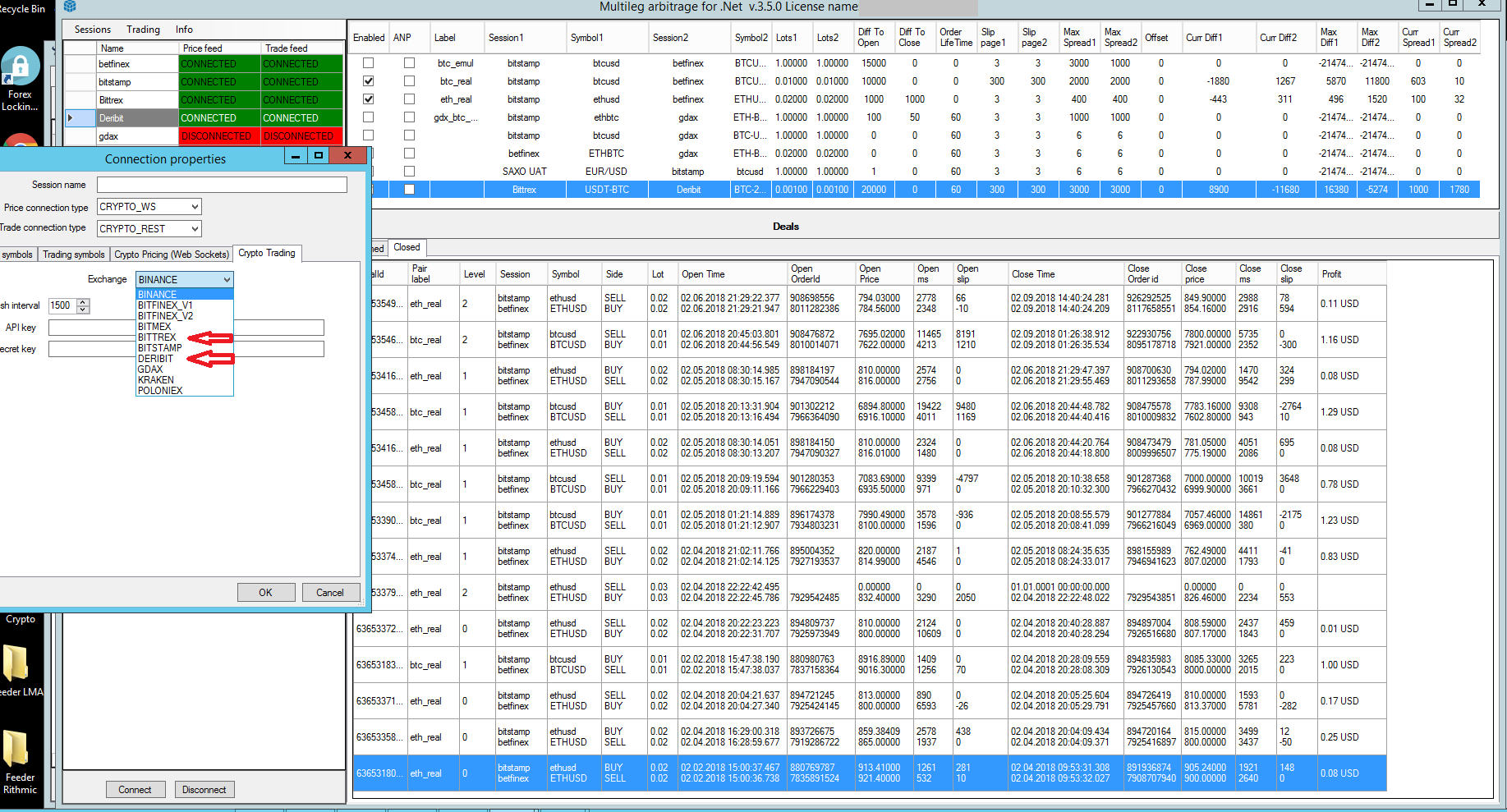The image size is (1507, 812).
Task: Open the Sessions menu
Action: 93,30
